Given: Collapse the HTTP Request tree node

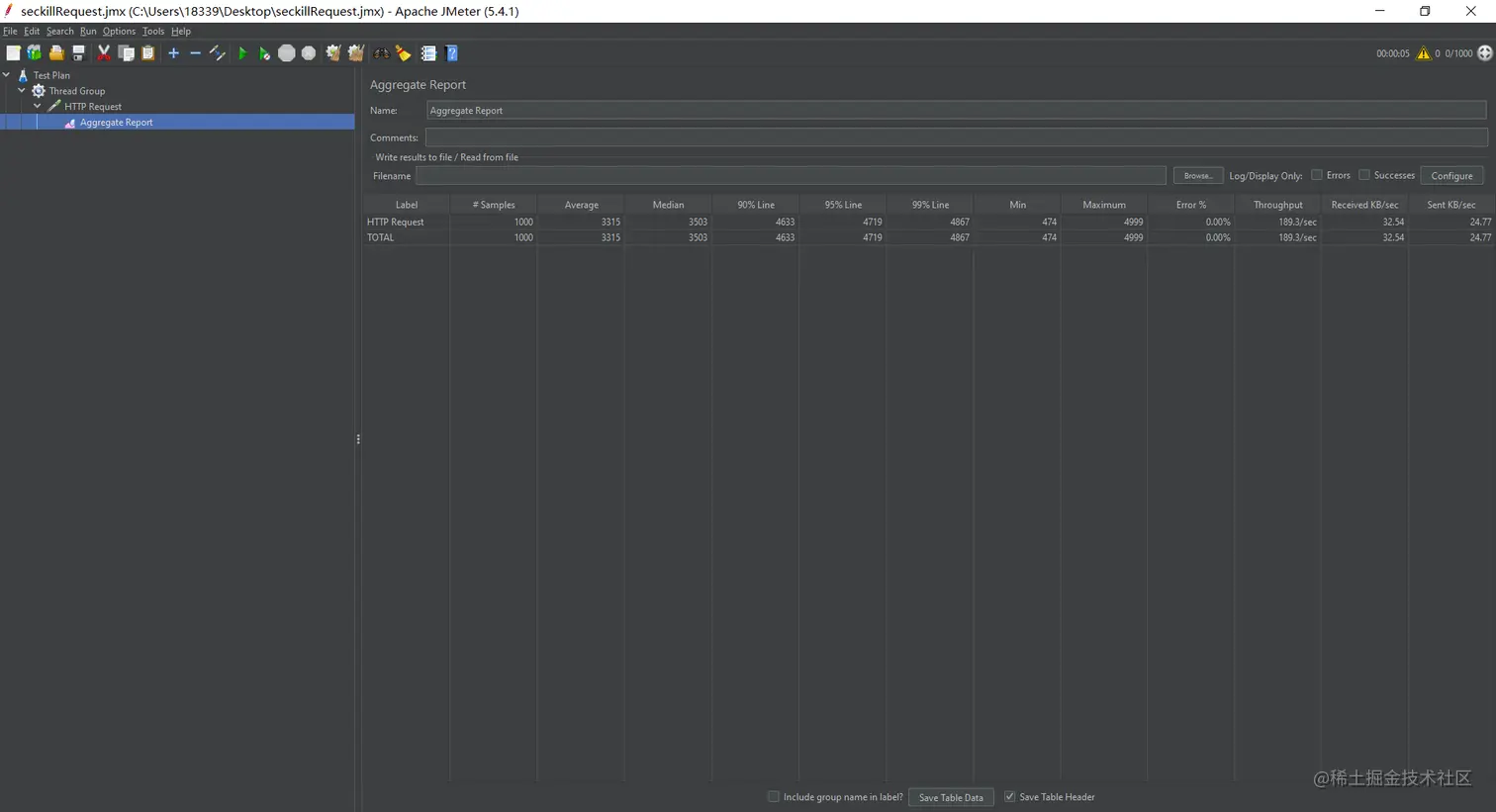Looking at the screenshot, I should pos(38,106).
